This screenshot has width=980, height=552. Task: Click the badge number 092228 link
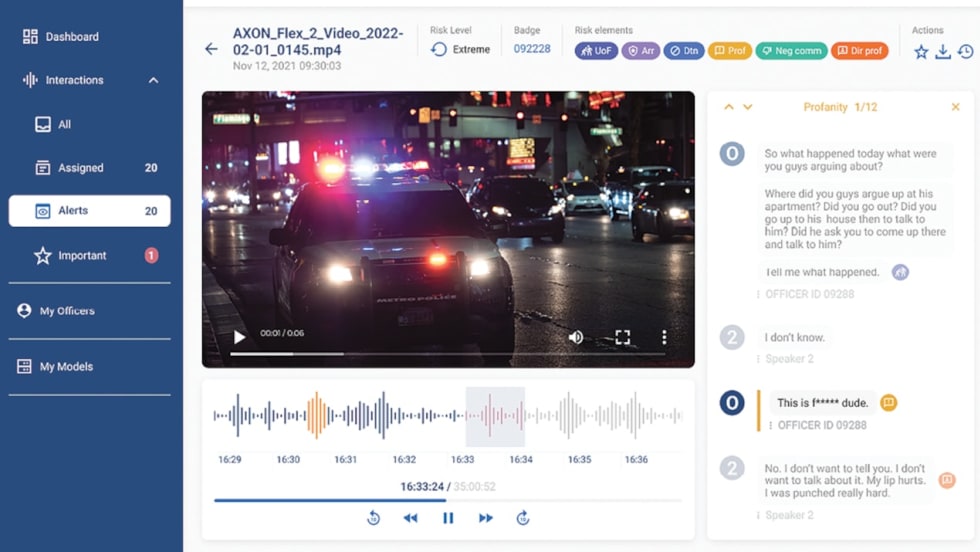(x=532, y=49)
